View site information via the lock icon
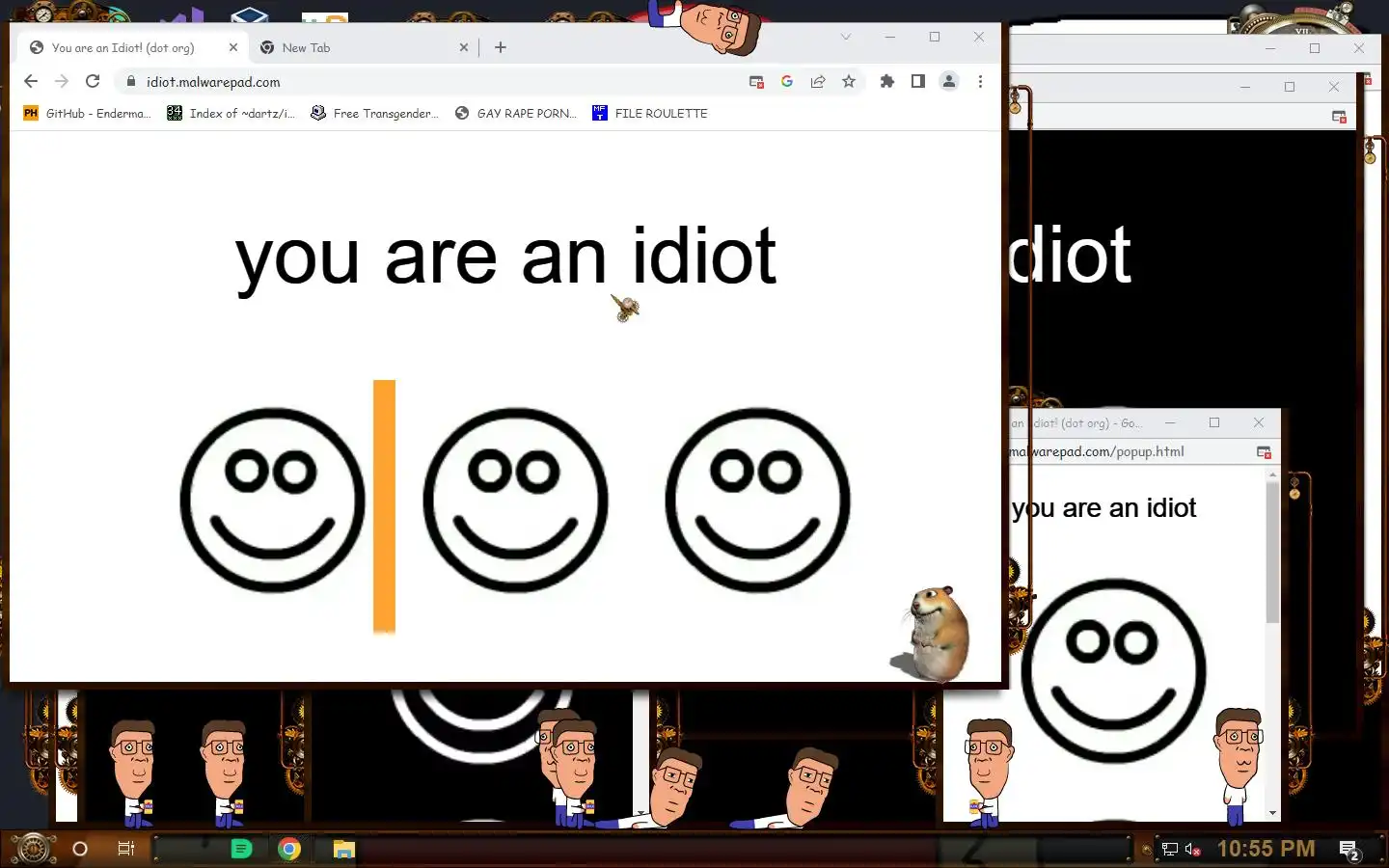1389x868 pixels. tap(131, 82)
